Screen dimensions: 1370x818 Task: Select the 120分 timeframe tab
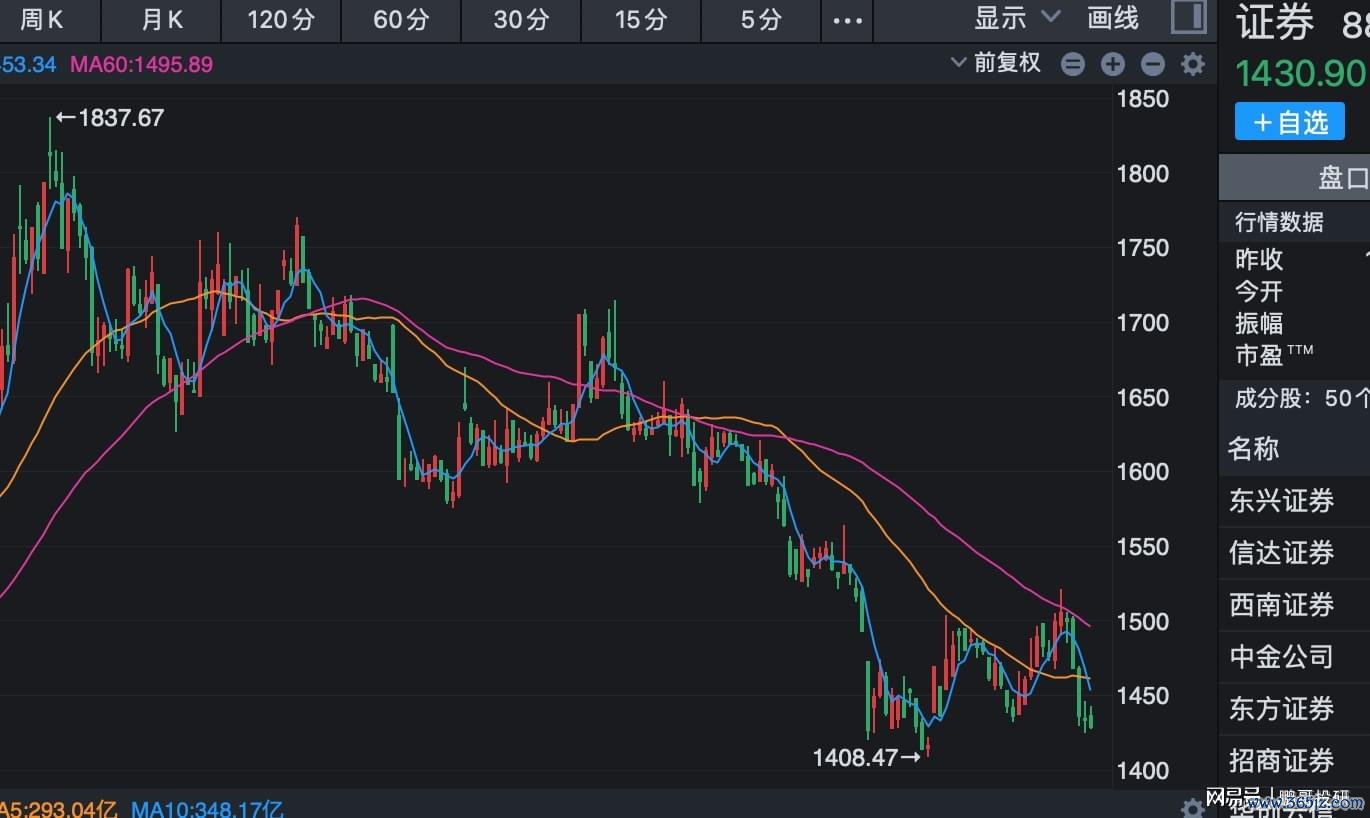pos(281,19)
